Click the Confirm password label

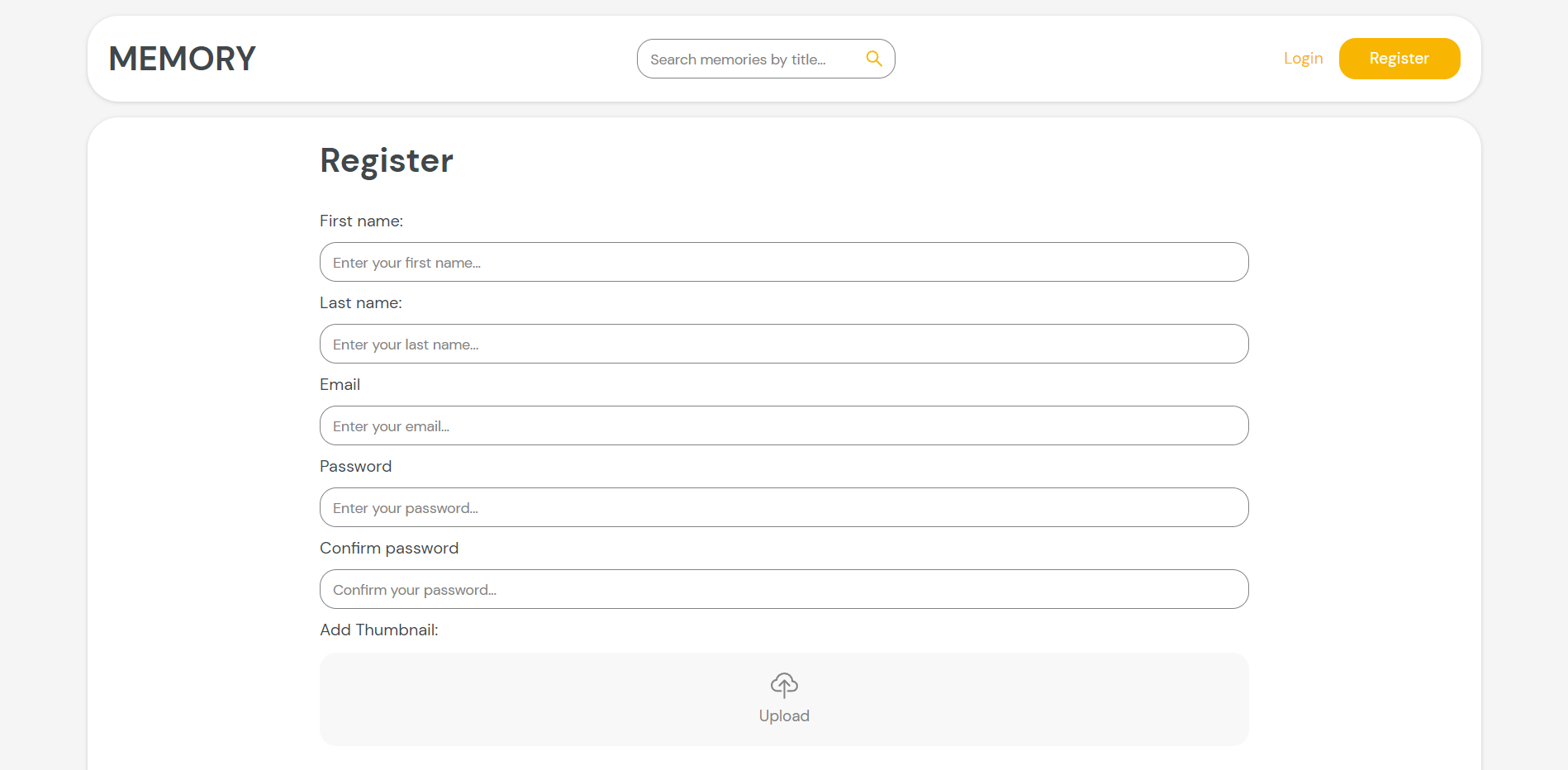click(388, 548)
